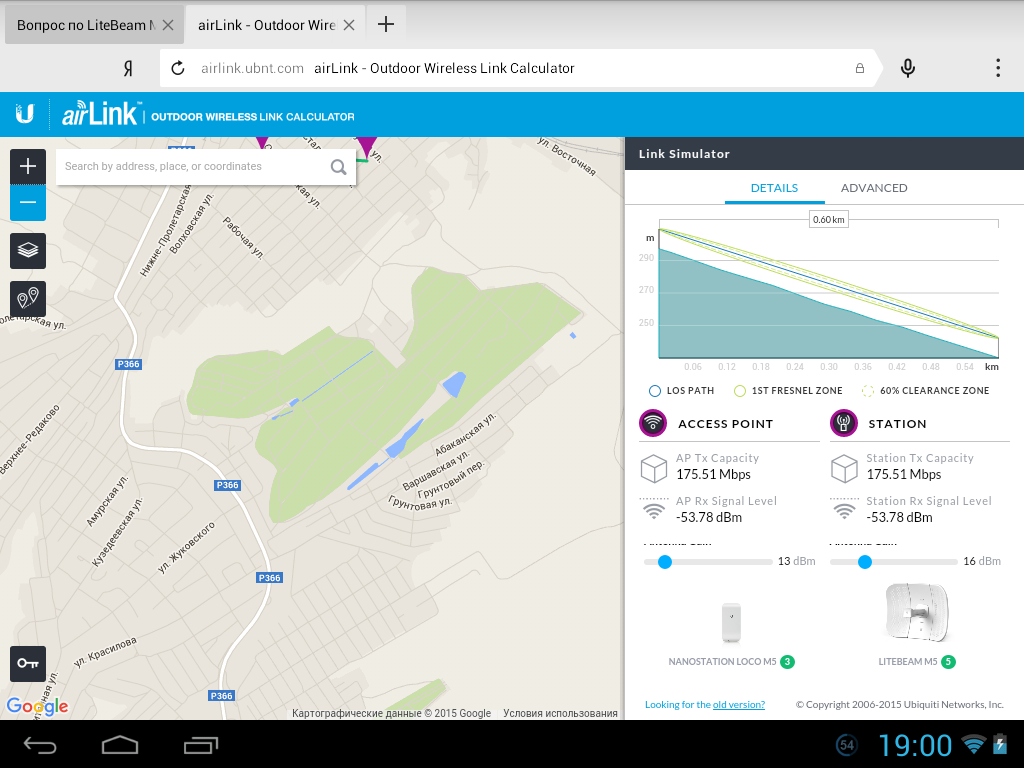
Task: Tap the 19:00 clock
Action: (x=914, y=745)
